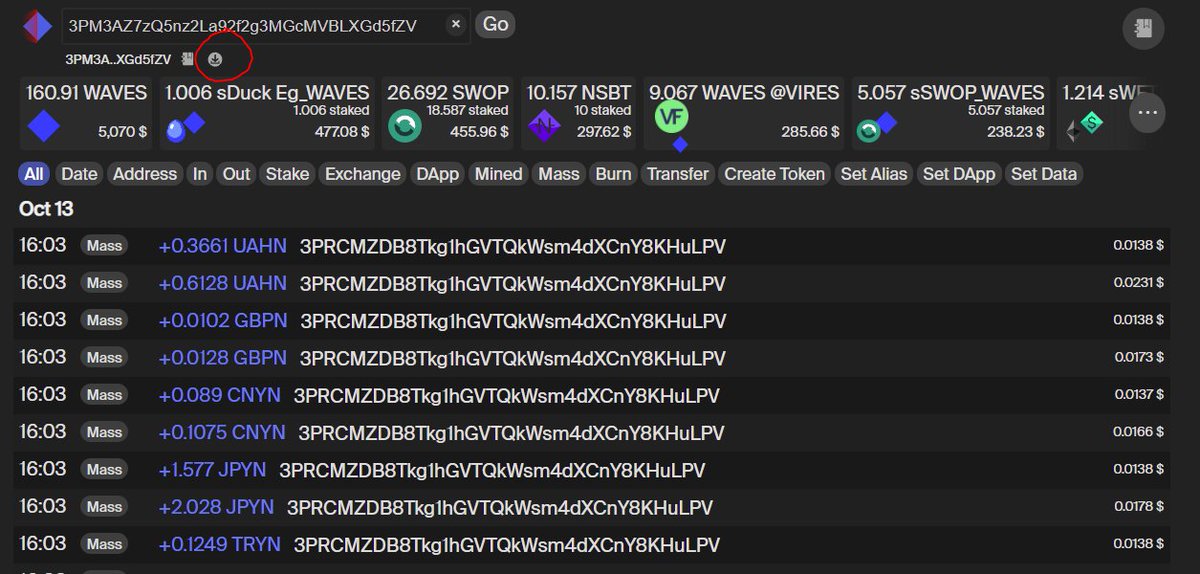
Task: Filter by Mined transactions
Action: click(x=498, y=174)
